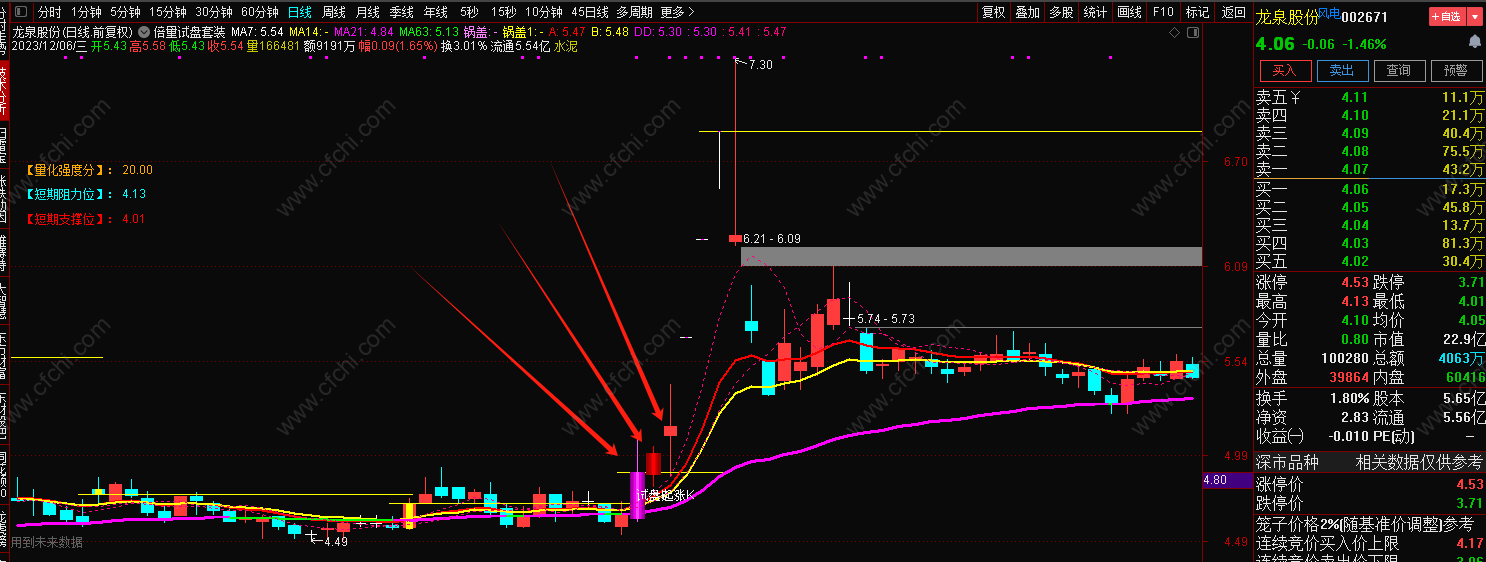The image size is (1486, 562).
Task: Click the 倍量试盘套装 indicator name
Action: tap(189, 32)
